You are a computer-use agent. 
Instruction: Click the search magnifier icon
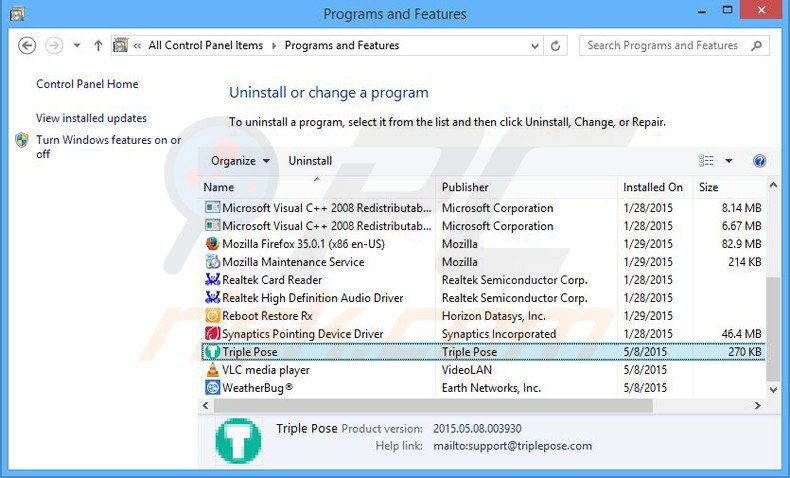click(x=756, y=46)
